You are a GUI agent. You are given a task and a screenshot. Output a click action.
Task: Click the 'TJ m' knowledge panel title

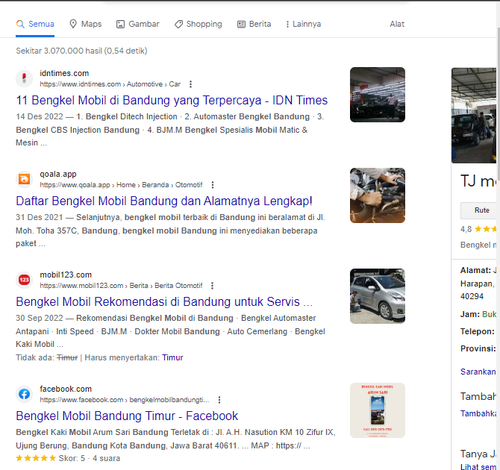coord(478,181)
